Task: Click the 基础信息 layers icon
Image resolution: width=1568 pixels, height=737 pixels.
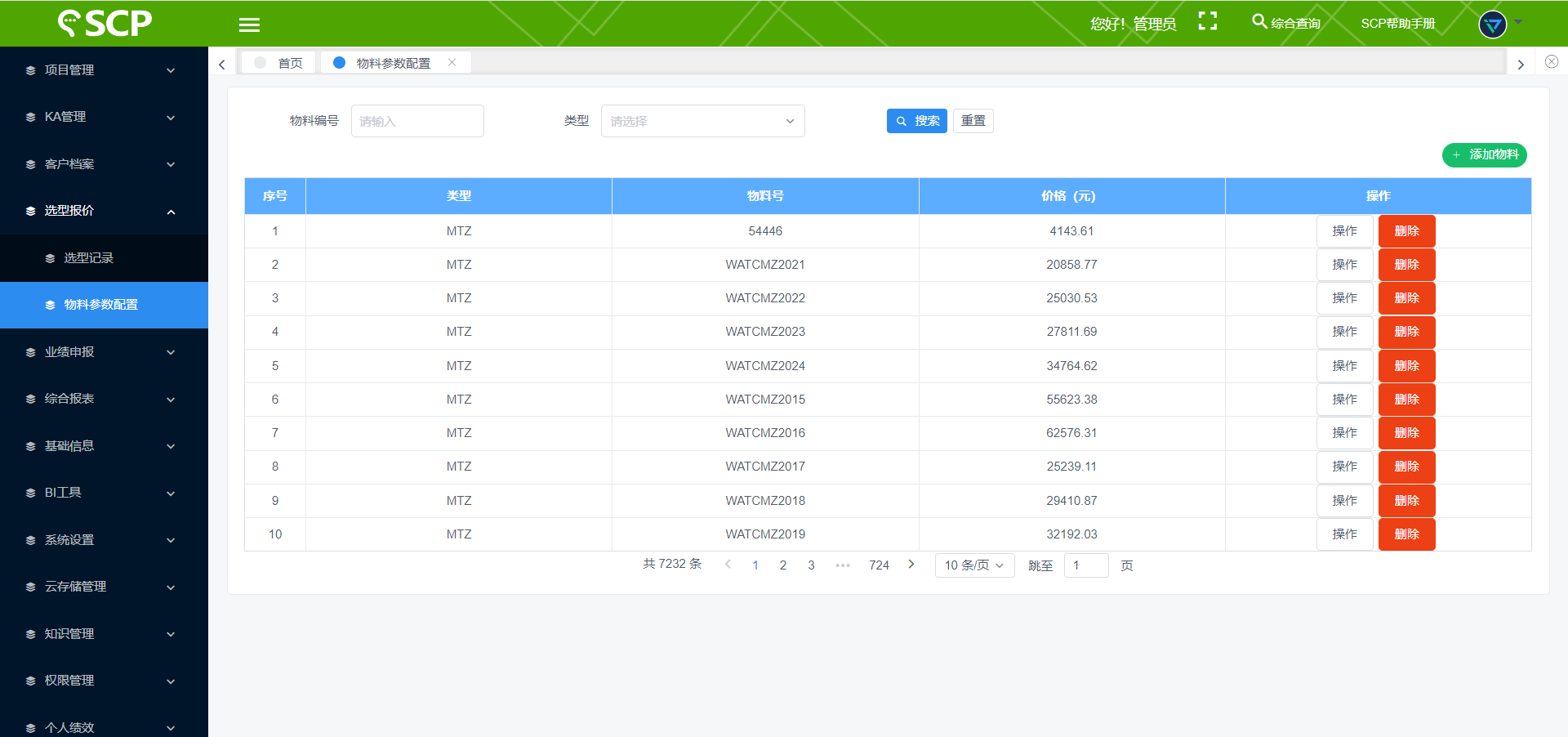Action: click(x=30, y=446)
